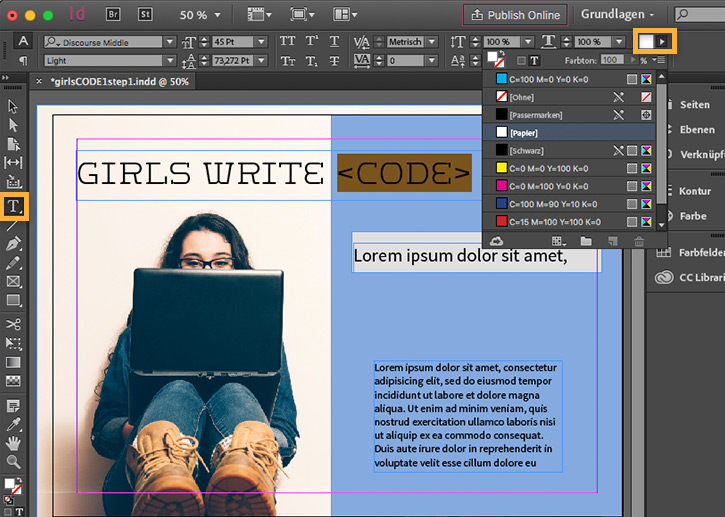Toggle character formatting controls (A button)
Screen dimensions: 725x517
(x=23, y=41)
